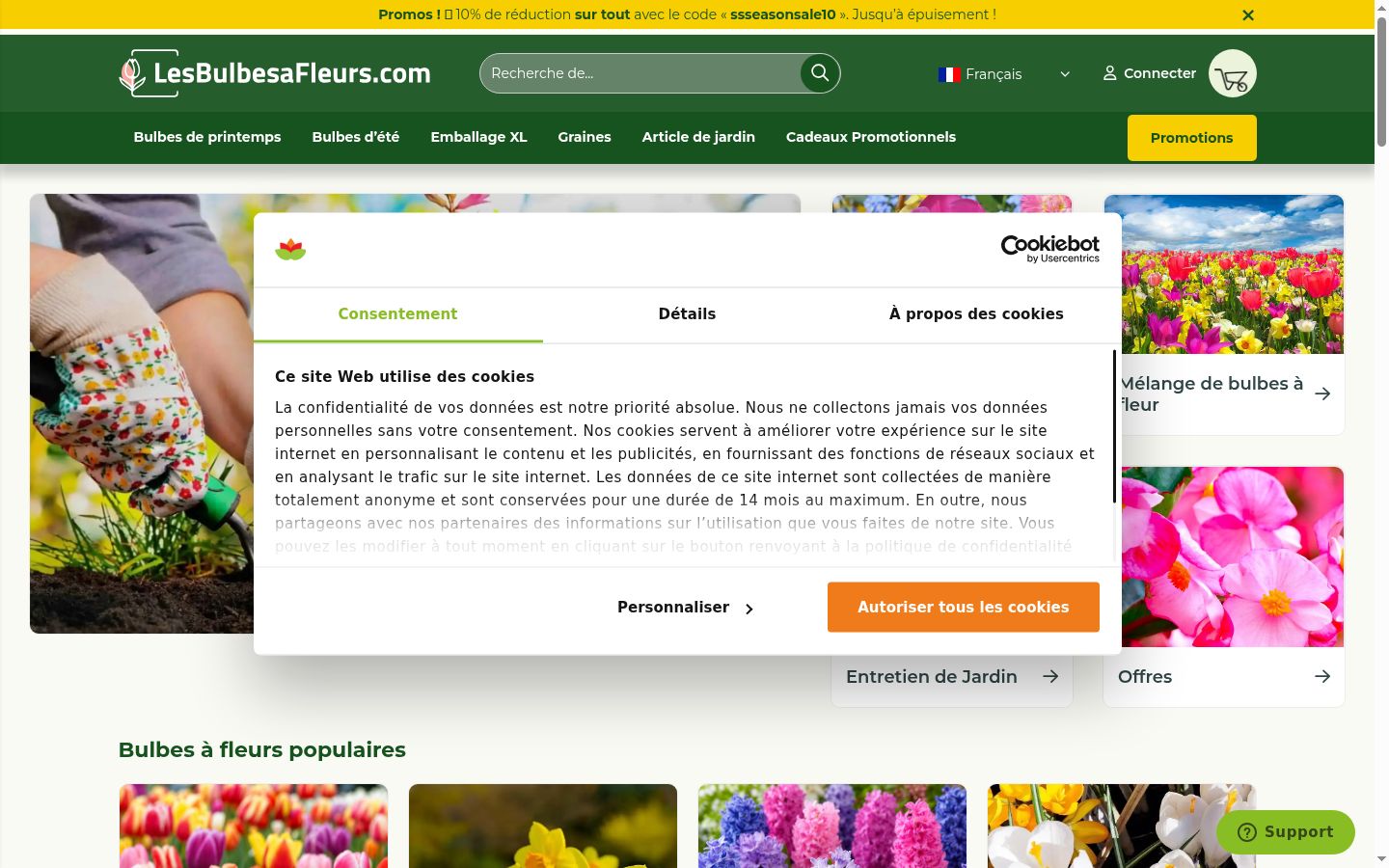This screenshot has width=1389, height=868.
Task: Switch to the À propos des cookies tab
Action: point(976,314)
